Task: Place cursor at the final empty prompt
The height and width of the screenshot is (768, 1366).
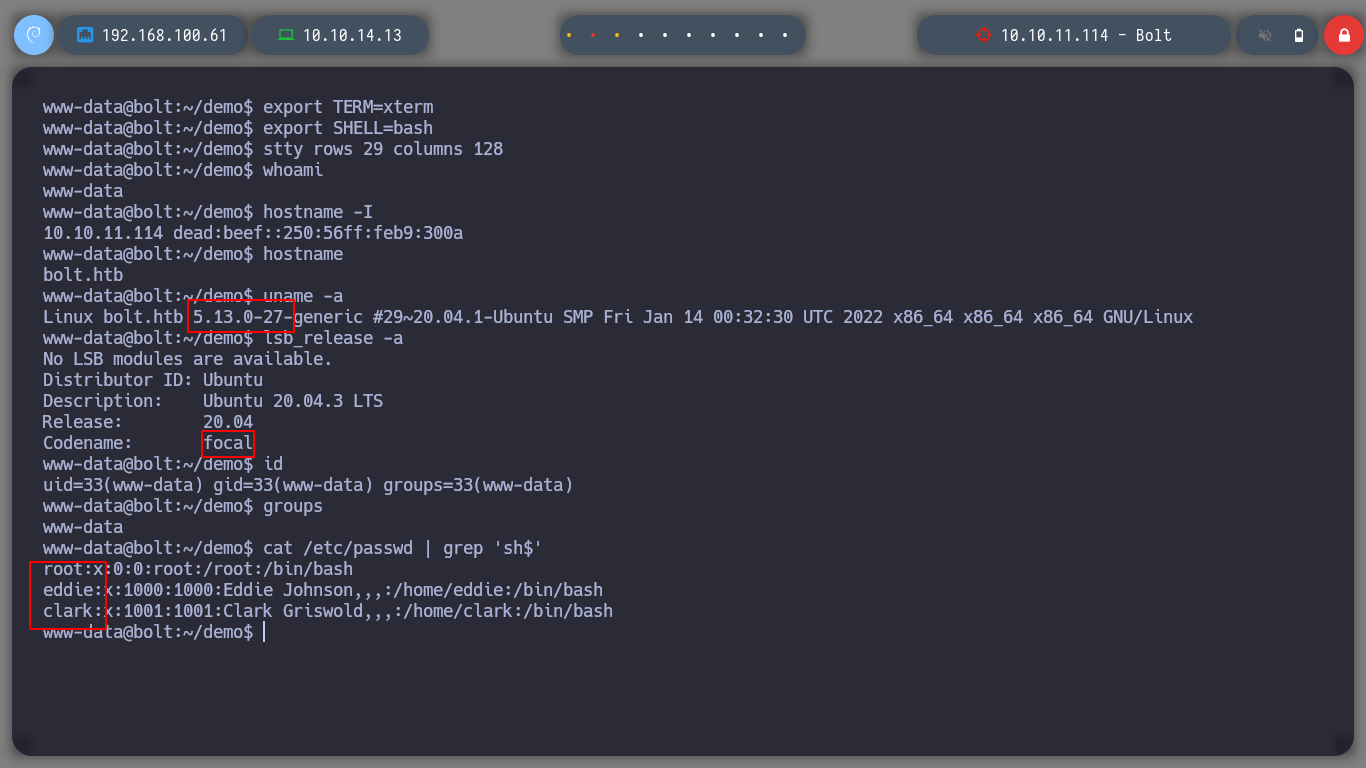Action: (x=264, y=632)
